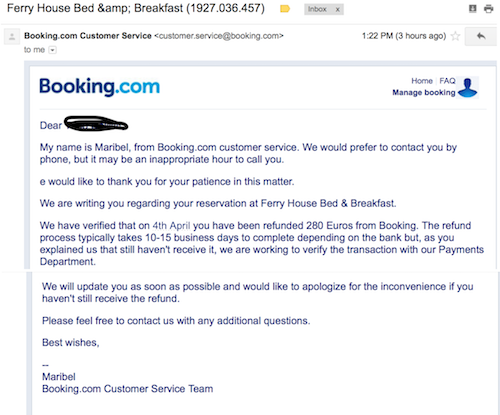Click the Booking.com Customer Service Team signature

127,389
